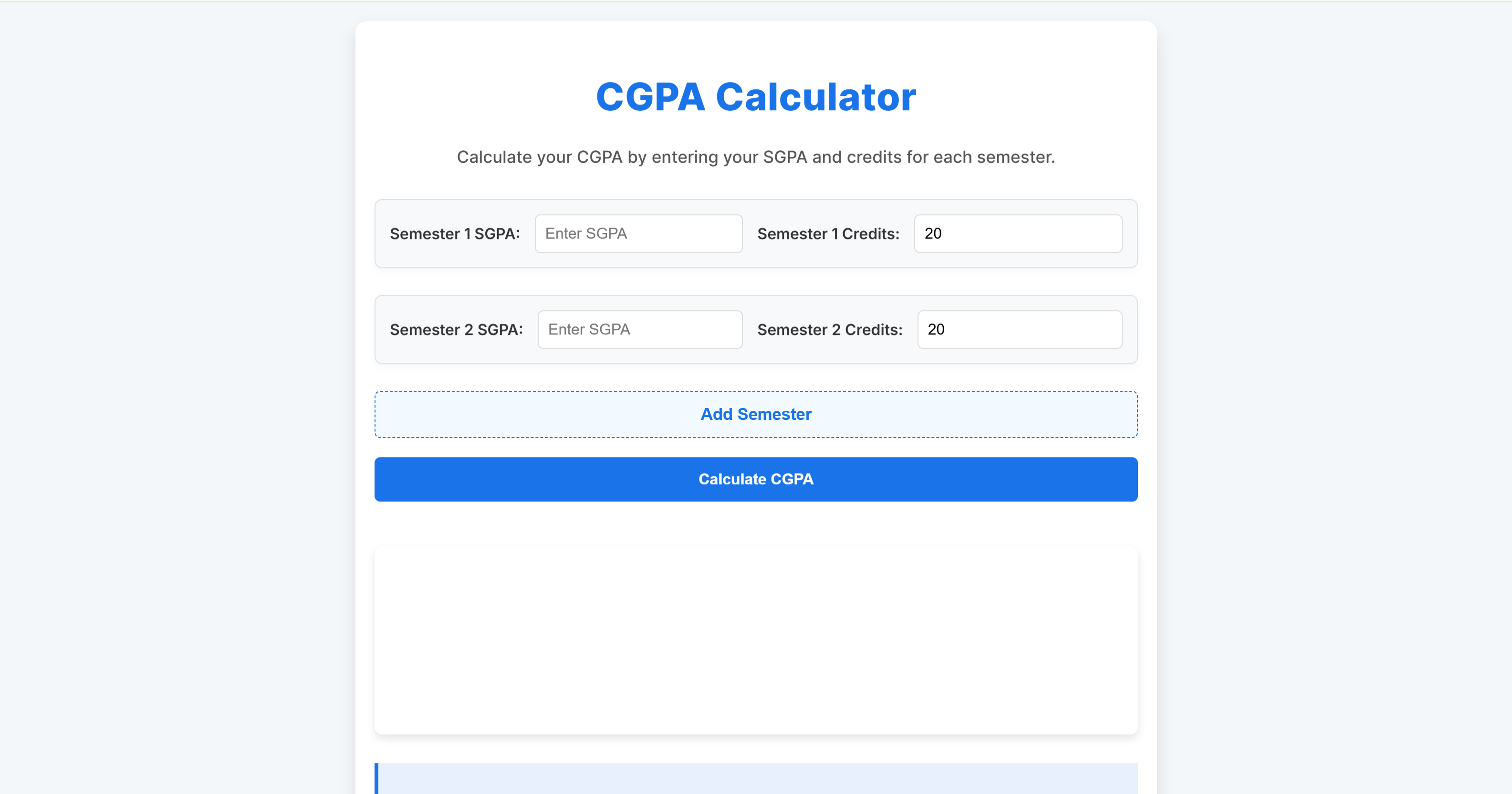Image resolution: width=1512 pixels, height=794 pixels.
Task: Click the word "CGPA" in the title
Action: [x=650, y=97]
